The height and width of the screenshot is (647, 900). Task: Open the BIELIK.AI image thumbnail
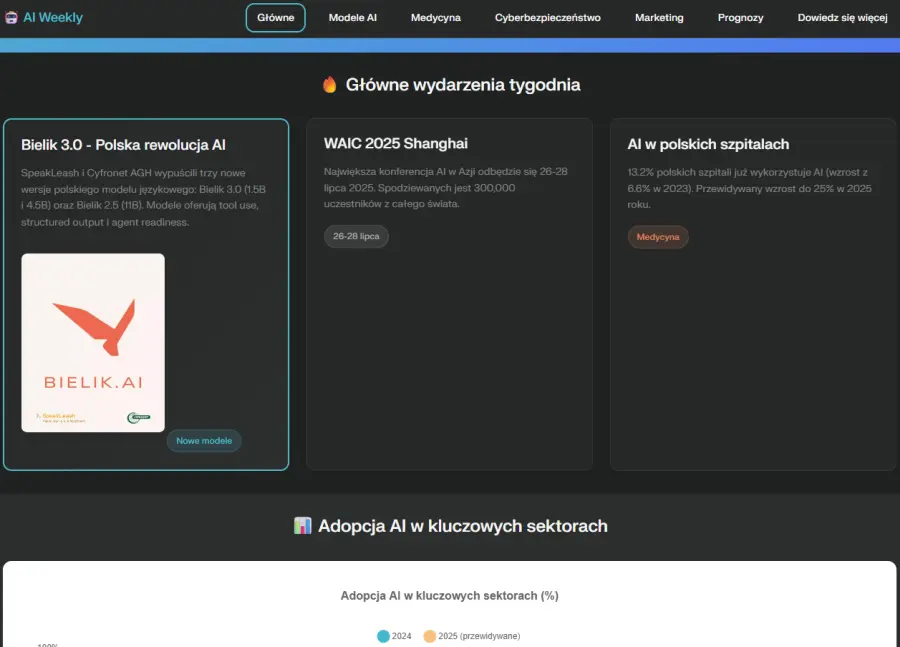coord(93,343)
